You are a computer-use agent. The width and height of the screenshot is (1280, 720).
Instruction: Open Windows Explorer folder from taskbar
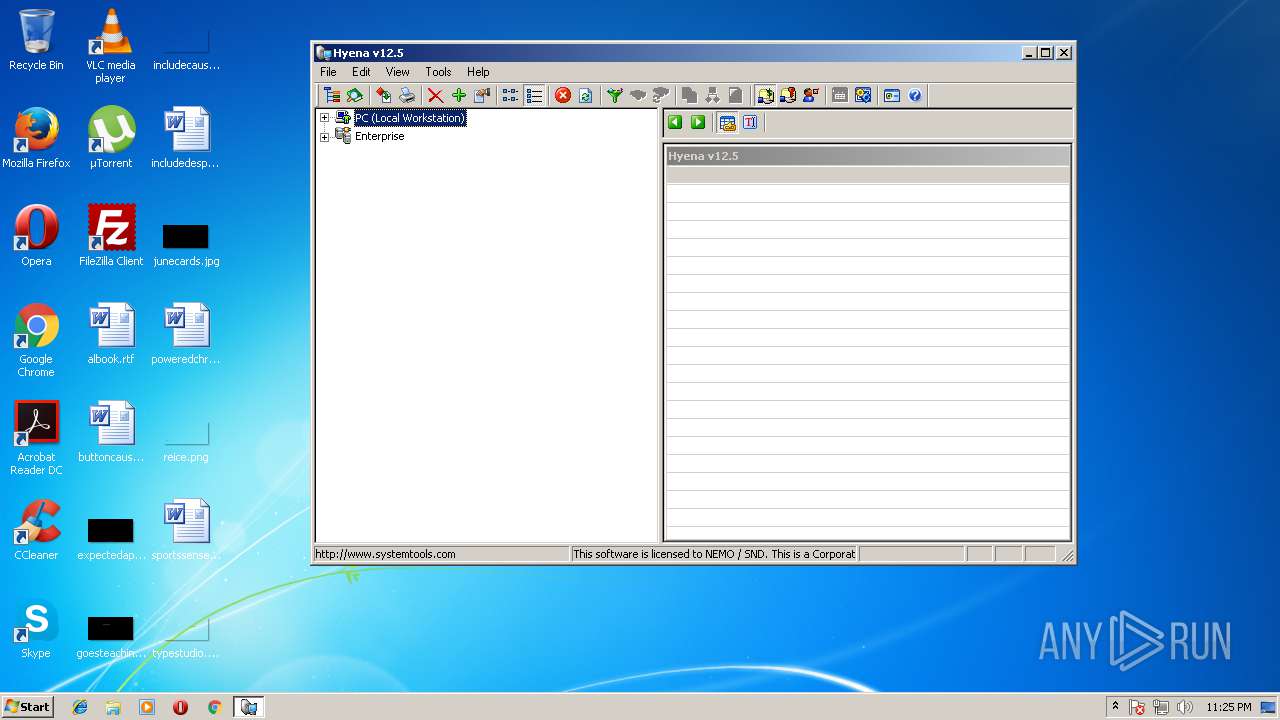[x=113, y=707]
